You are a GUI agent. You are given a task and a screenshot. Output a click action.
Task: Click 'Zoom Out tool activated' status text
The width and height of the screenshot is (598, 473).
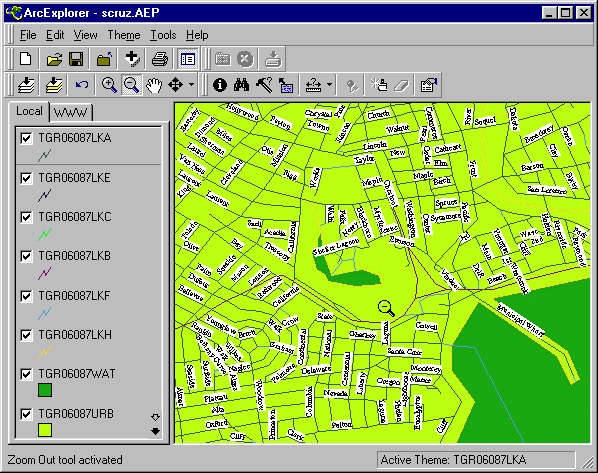click(65, 460)
